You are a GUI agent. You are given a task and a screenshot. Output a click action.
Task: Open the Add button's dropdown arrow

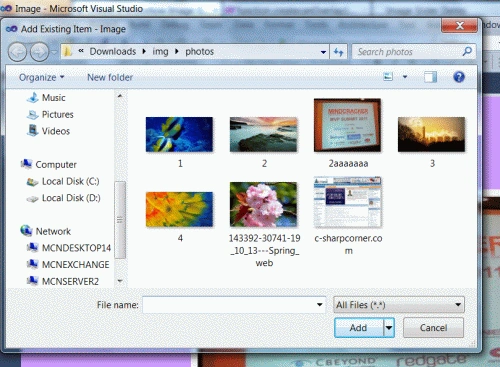[389, 328]
